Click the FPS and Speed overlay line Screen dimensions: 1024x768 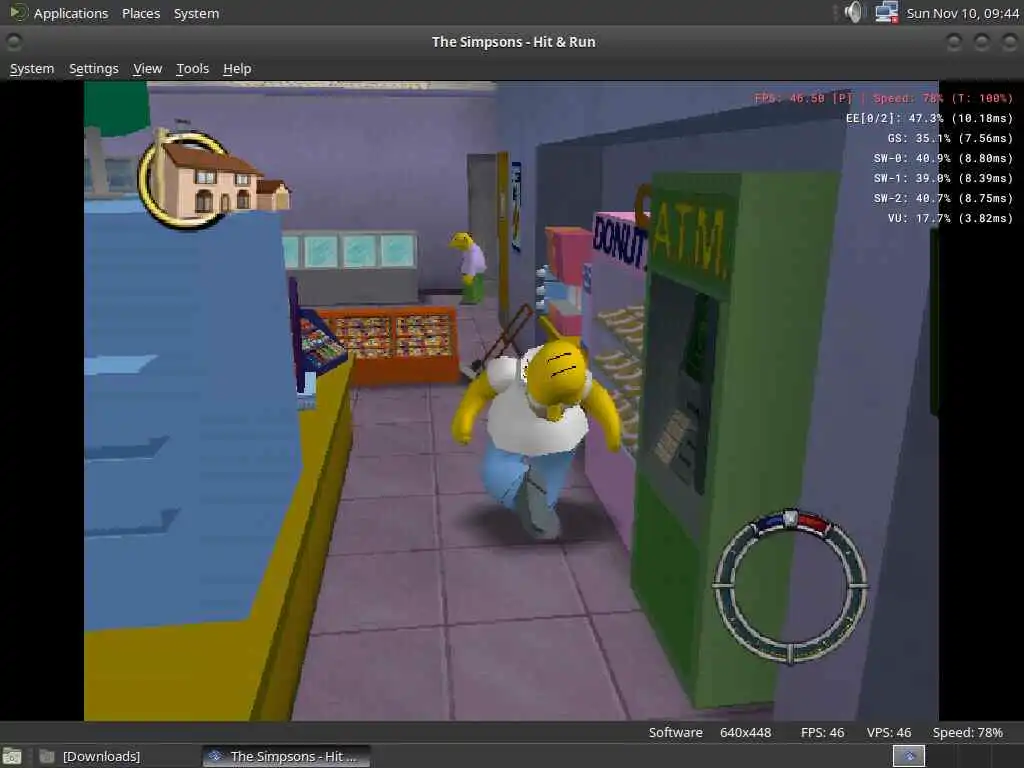click(x=884, y=99)
